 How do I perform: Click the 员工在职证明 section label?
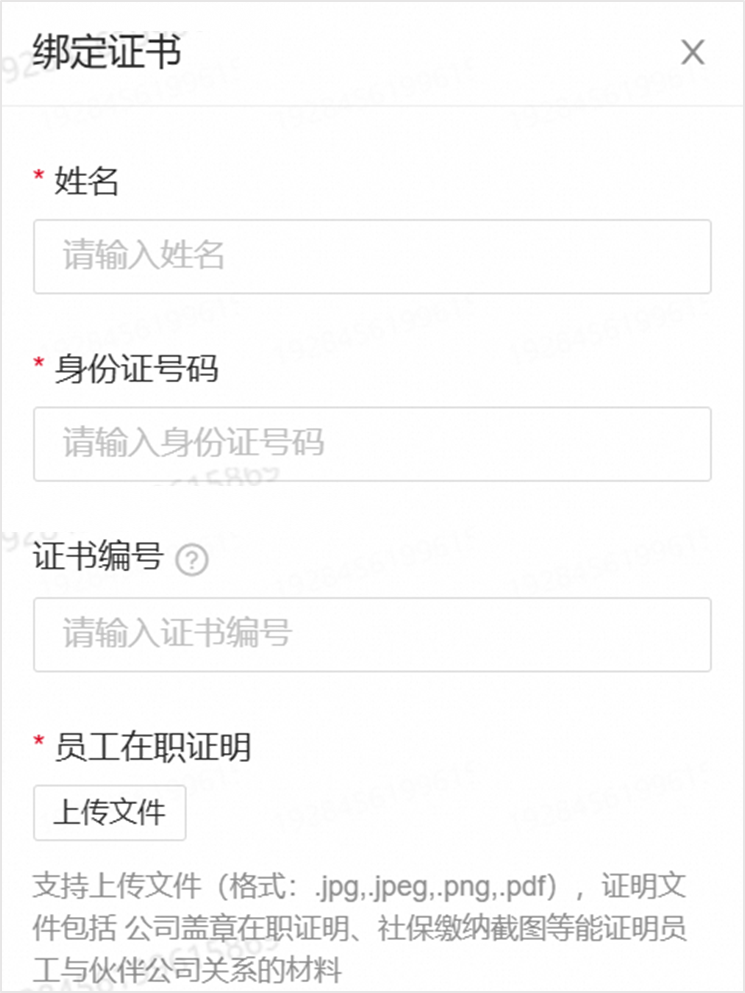pos(153,747)
